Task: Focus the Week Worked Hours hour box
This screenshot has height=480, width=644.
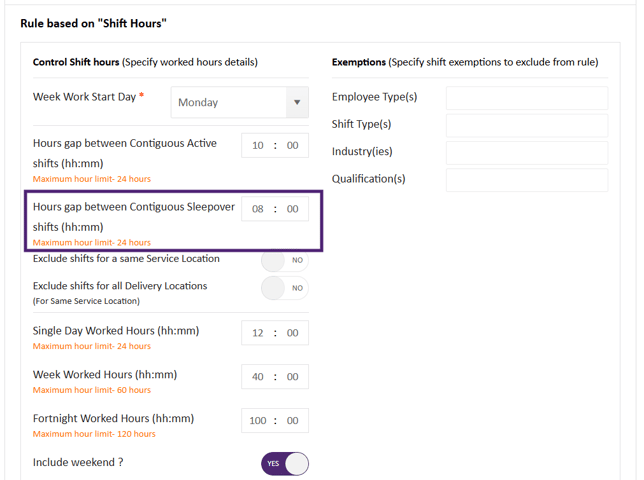Action: click(x=258, y=377)
